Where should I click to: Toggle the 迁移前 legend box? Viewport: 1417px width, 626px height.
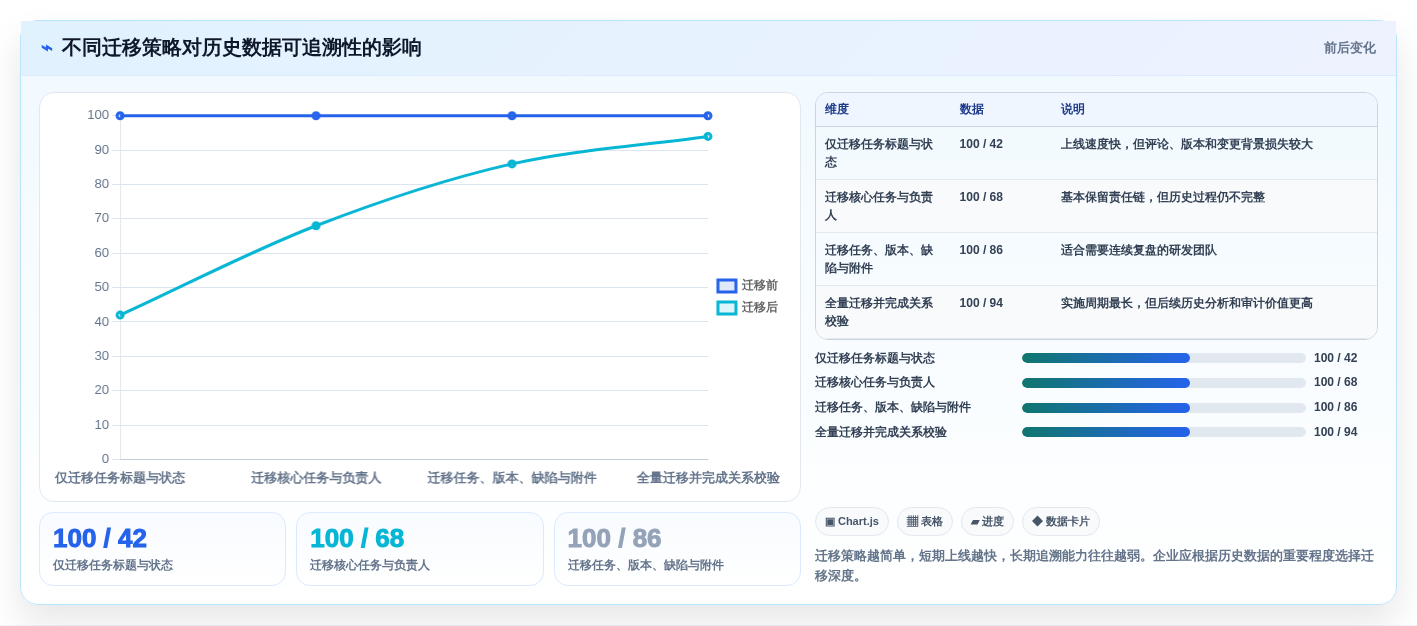(x=727, y=286)
